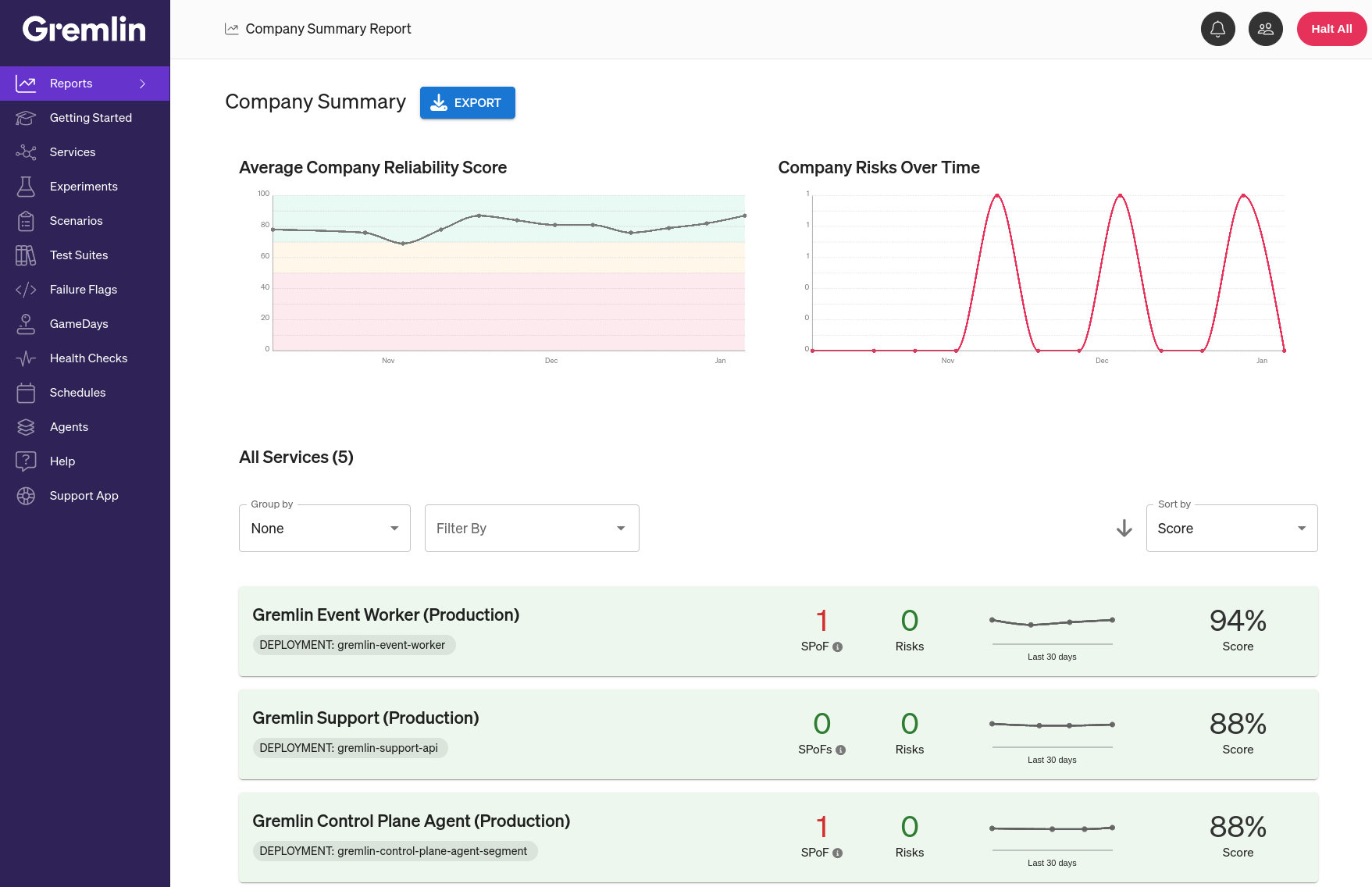Click the SPoF info tooltip for Gremlin Event Worker

[838, 647]
